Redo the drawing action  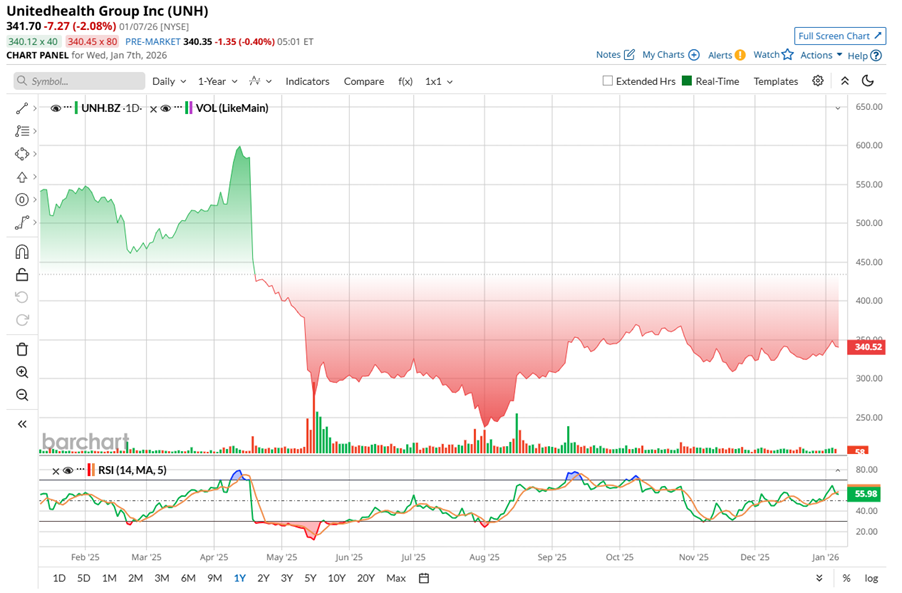tap(22, 320)
